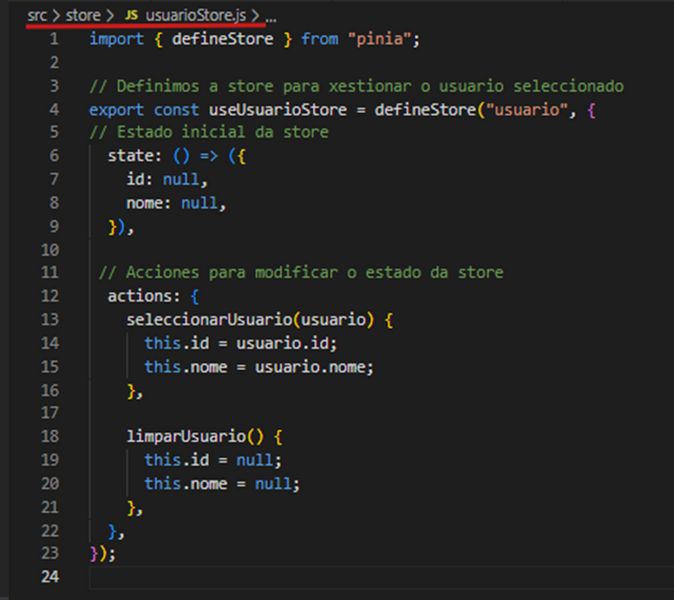Click the chevron after 'store' breadcrumb
This screenshot has height=600, width=674.
tap(110, 16)
